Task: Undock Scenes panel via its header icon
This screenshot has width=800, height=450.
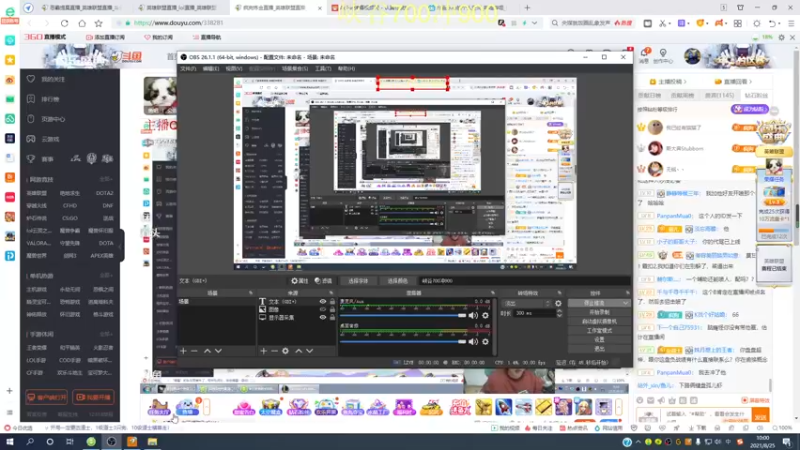Action: coord(251,293)
